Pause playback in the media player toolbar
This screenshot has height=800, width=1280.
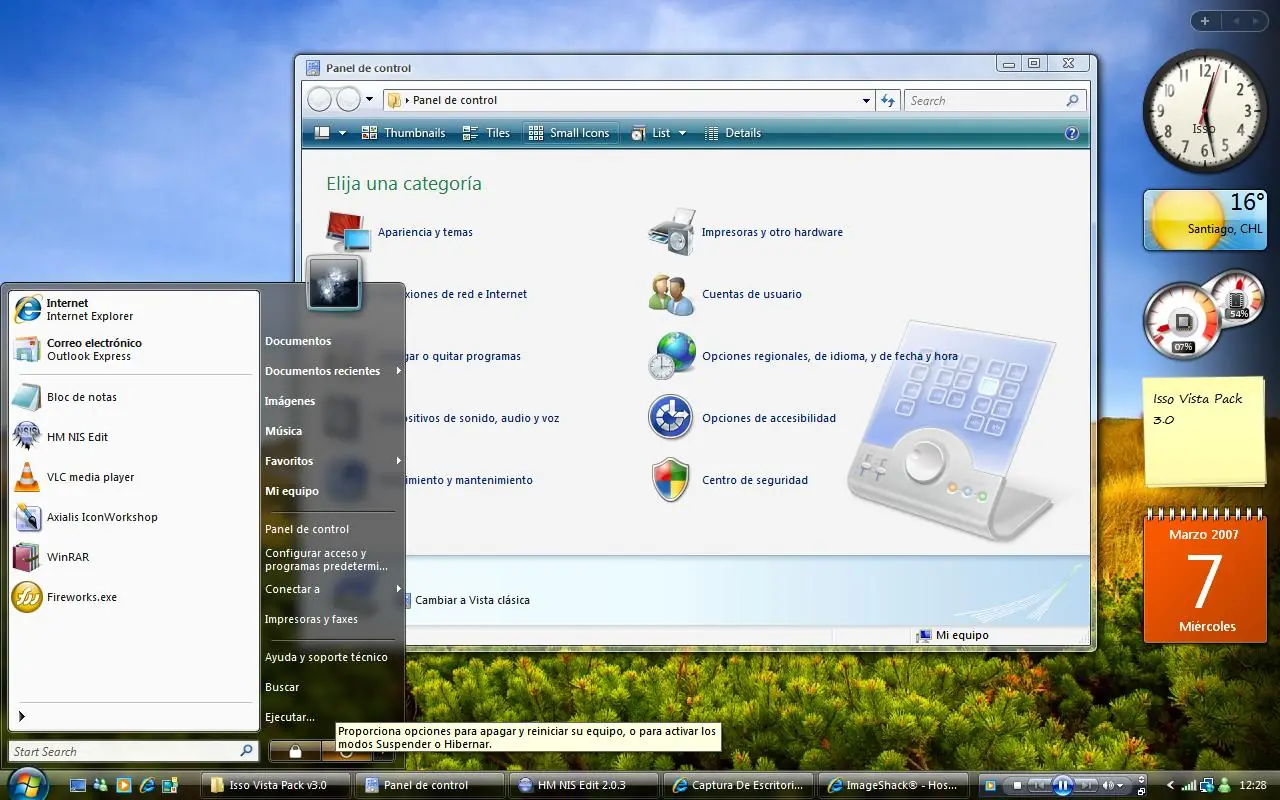click(1063, 785)
